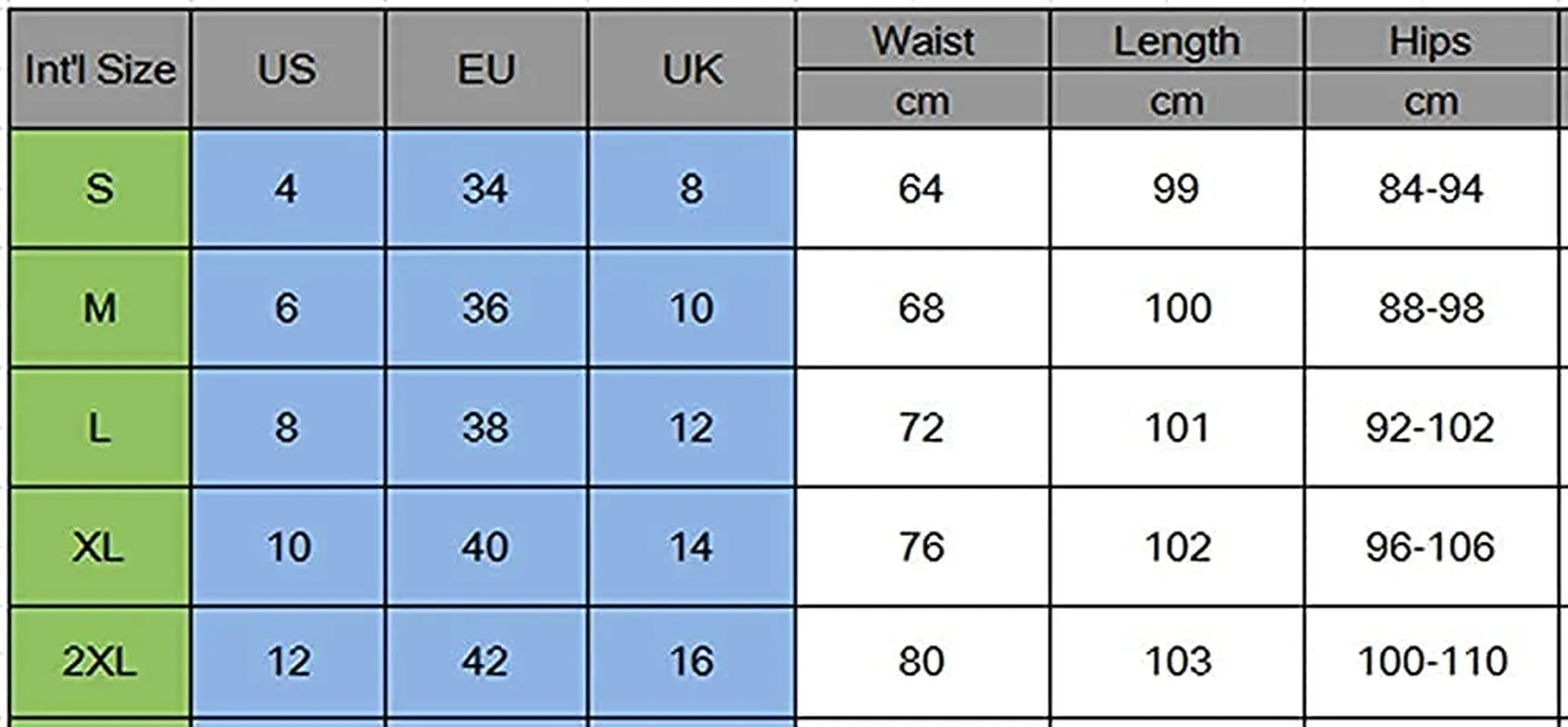Click UK value 14 in XL row
The height and width of the screenshot is (727, 1568).
(692, 547)
